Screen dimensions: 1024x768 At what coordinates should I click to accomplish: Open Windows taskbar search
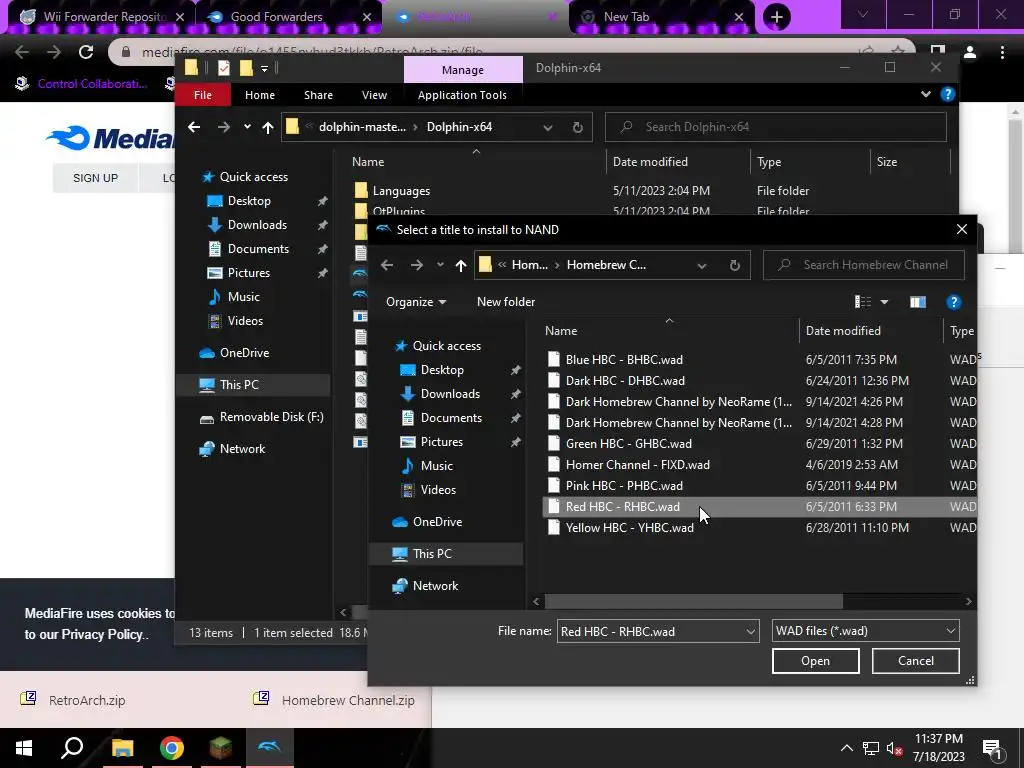(72, 748)
